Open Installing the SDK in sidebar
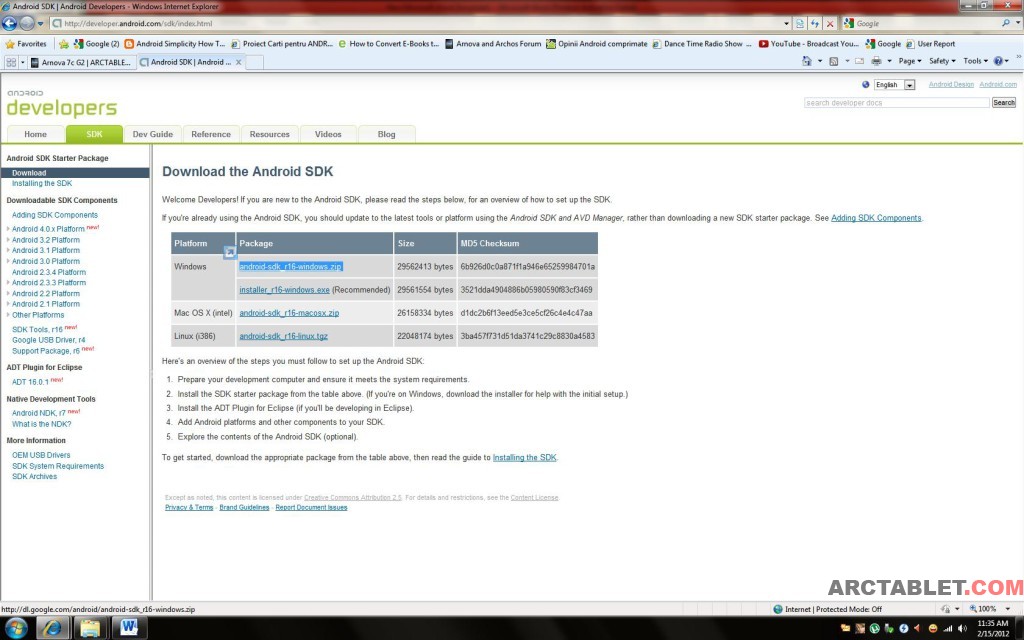 (42, 184)
